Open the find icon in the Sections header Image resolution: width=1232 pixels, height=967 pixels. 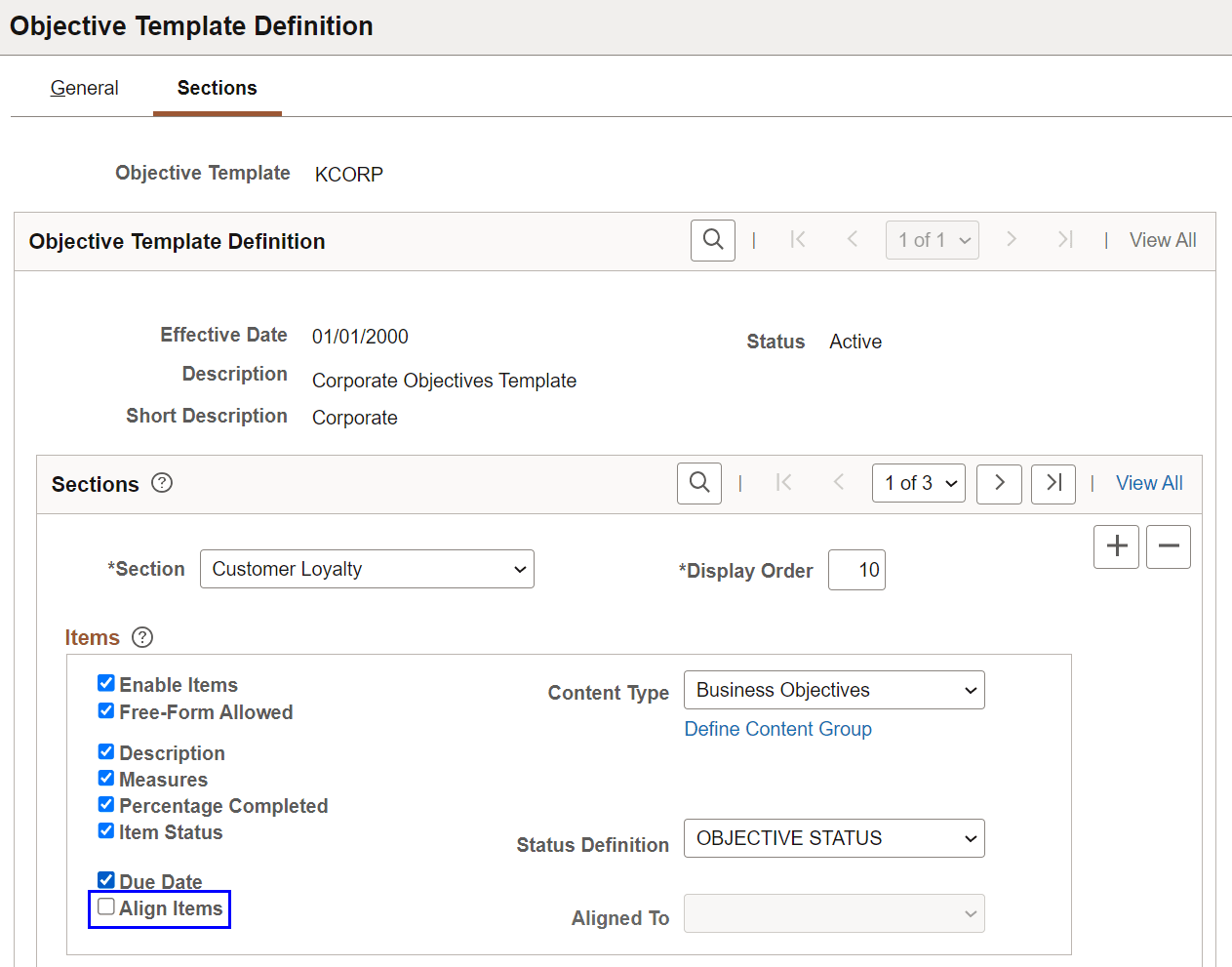(x=698, y=482)
